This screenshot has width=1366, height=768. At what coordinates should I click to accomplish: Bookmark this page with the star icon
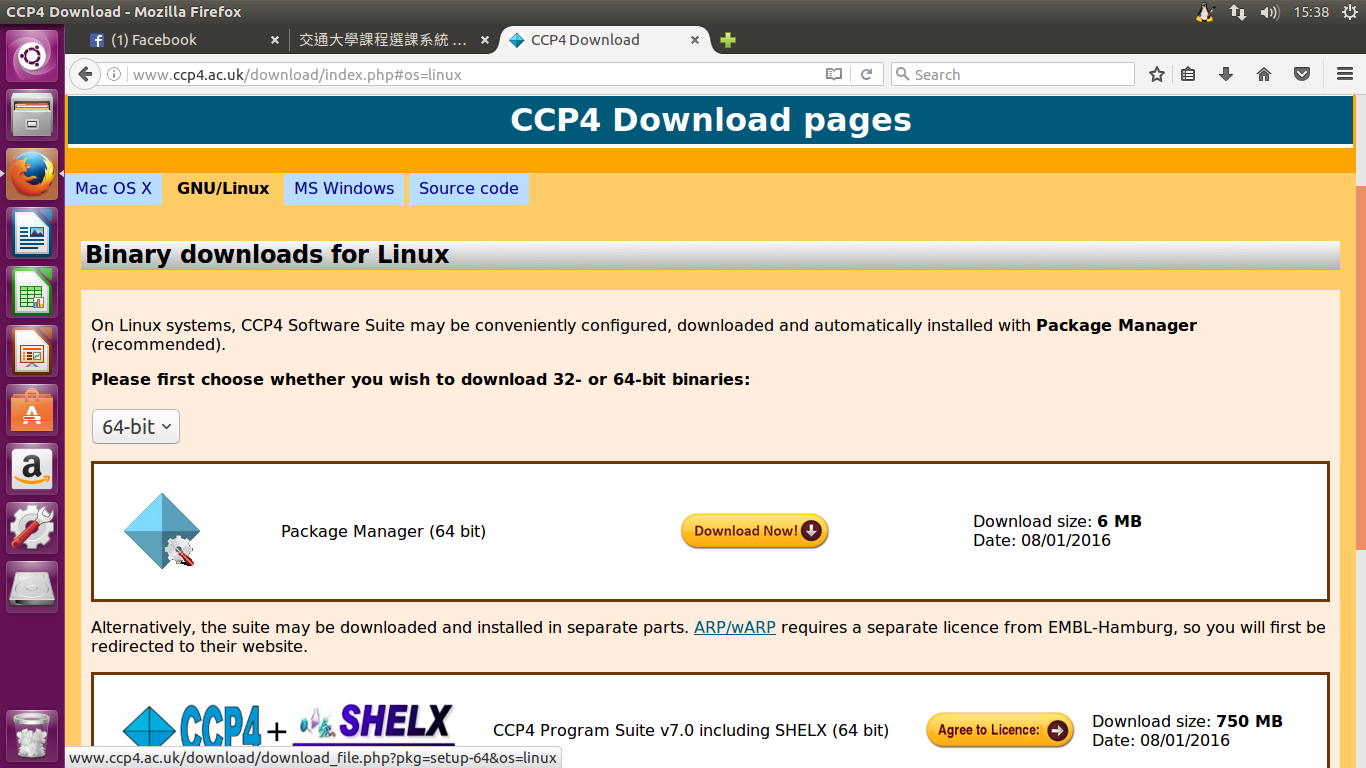(1157, 74)
